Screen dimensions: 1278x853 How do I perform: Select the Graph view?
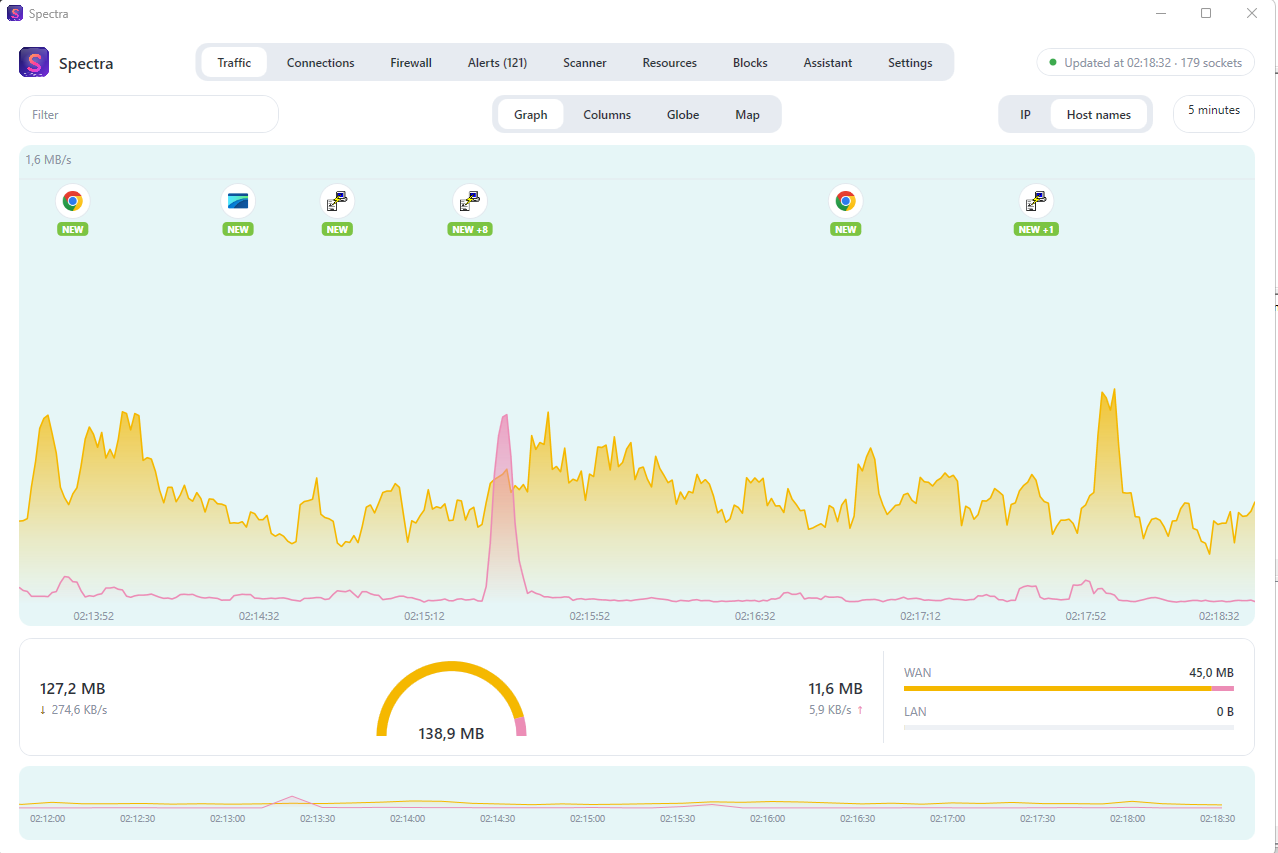point(530,115)
